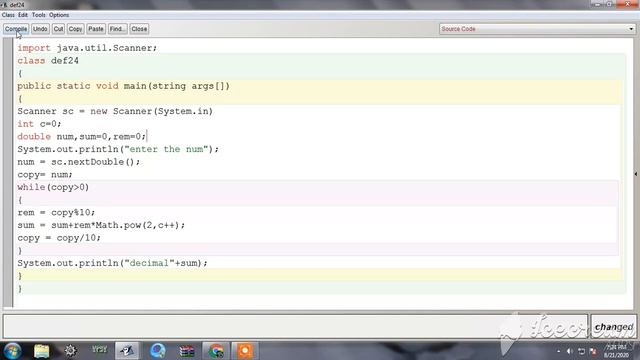Switch to the BlueJ taskbar icon

pos(127,351)
